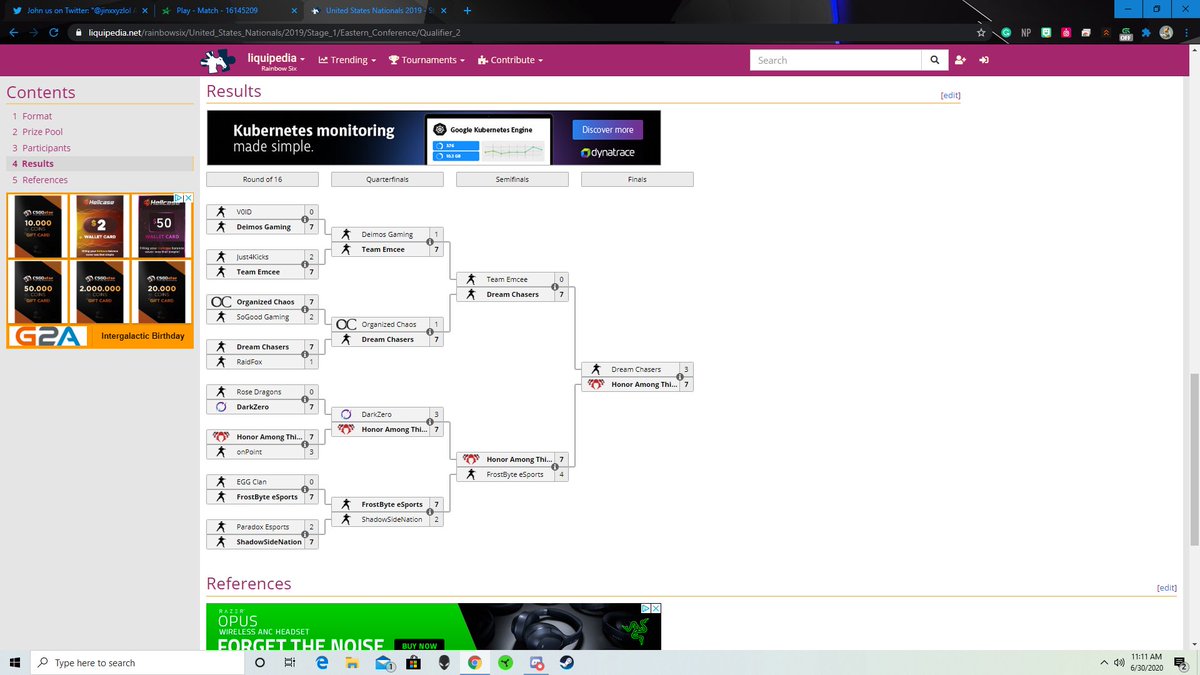Open Microsoft Edge from the taskbar
Screen dimensions: 1200x675
(x=322, y=663)
